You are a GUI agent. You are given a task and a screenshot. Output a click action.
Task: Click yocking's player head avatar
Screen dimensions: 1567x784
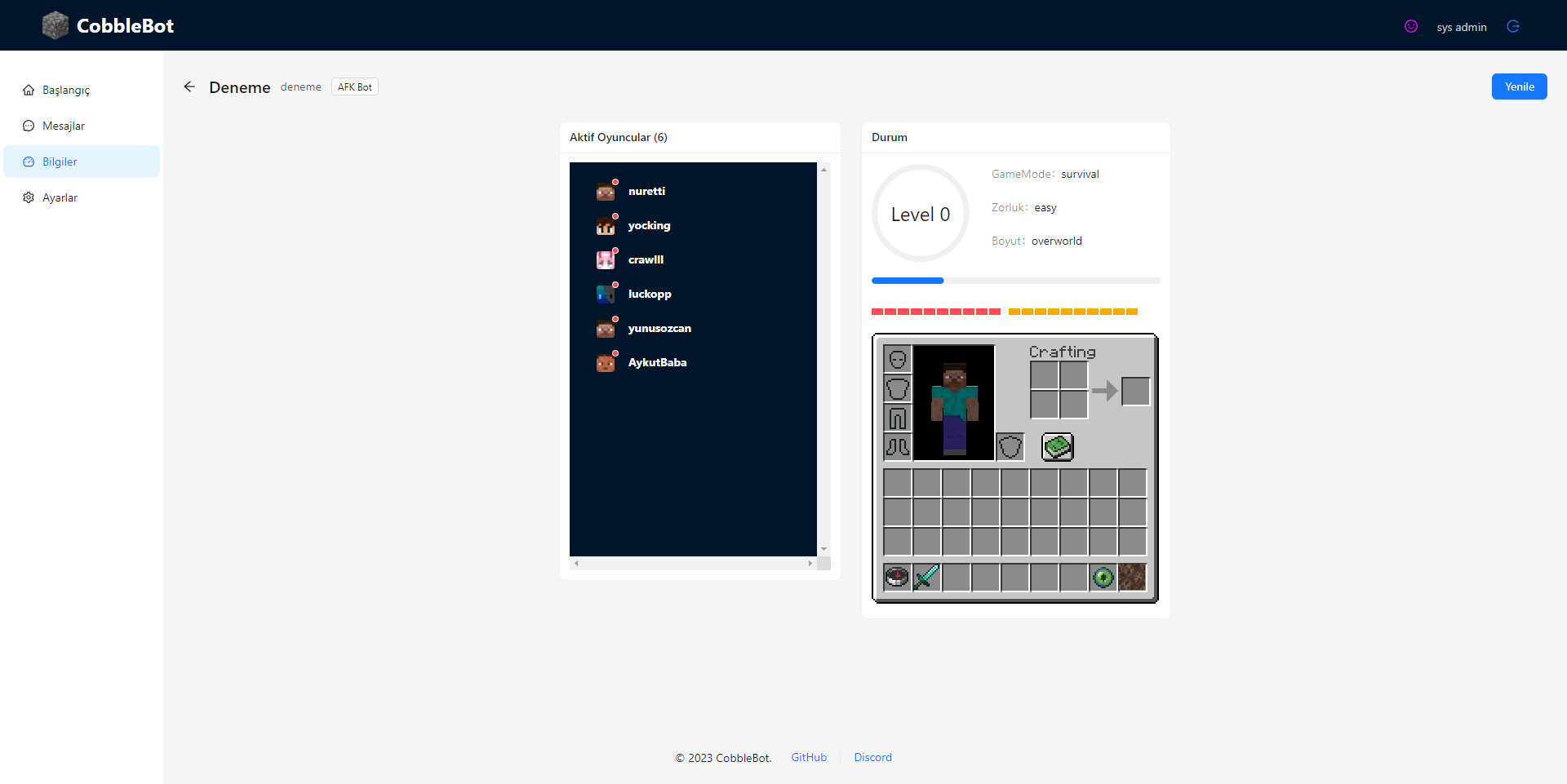click(606, 226)
